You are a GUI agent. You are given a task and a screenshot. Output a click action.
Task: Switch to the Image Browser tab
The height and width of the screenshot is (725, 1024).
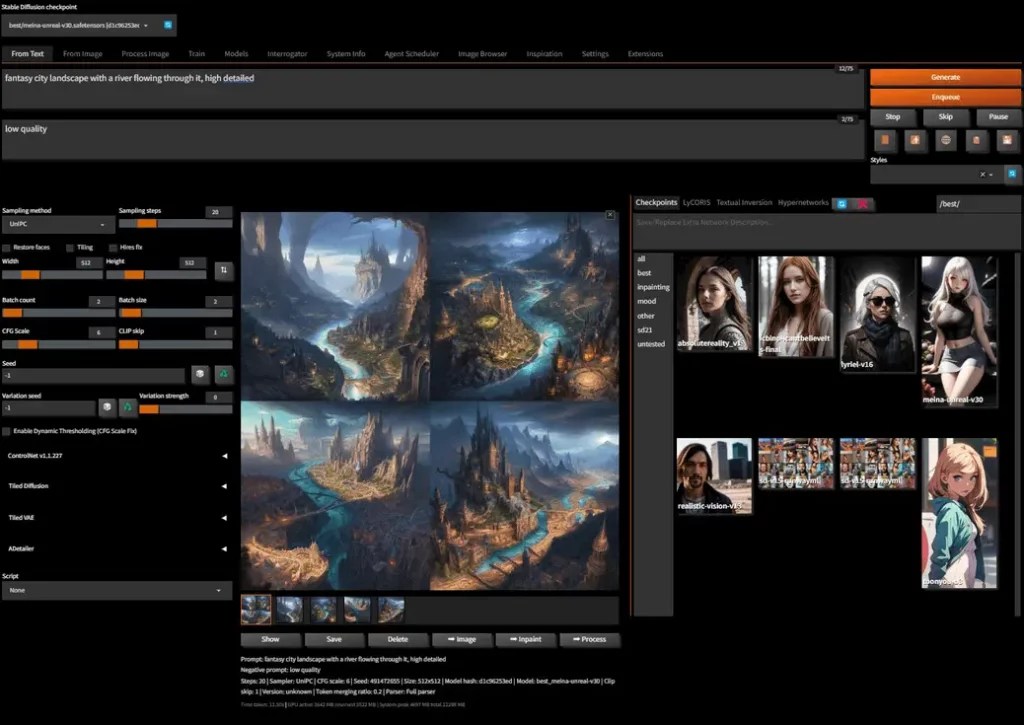(x=482, y=54)
